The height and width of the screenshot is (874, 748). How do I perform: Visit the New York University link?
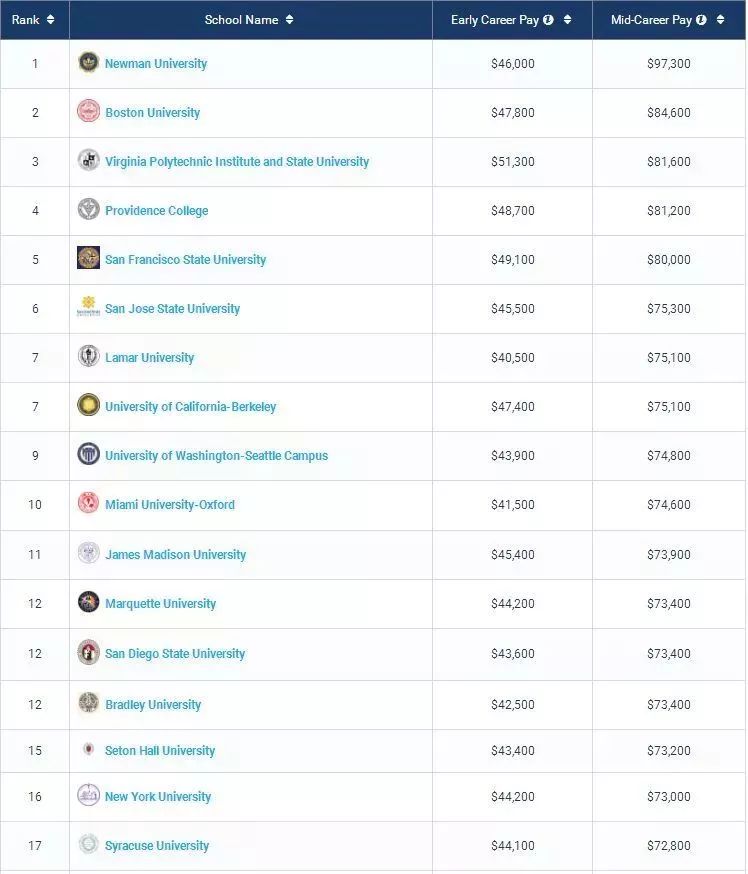click(158, 797)
